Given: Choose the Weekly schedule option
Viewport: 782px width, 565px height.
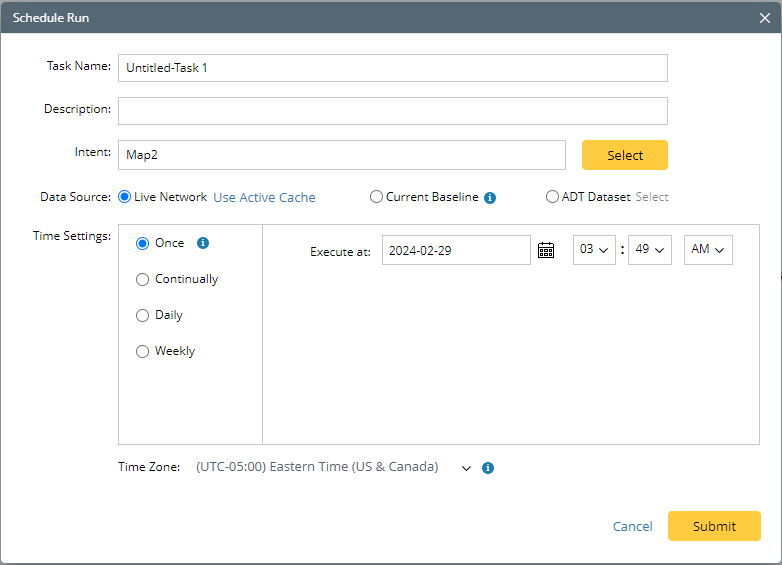Looking at the screenshot, I should click(143, 351).
